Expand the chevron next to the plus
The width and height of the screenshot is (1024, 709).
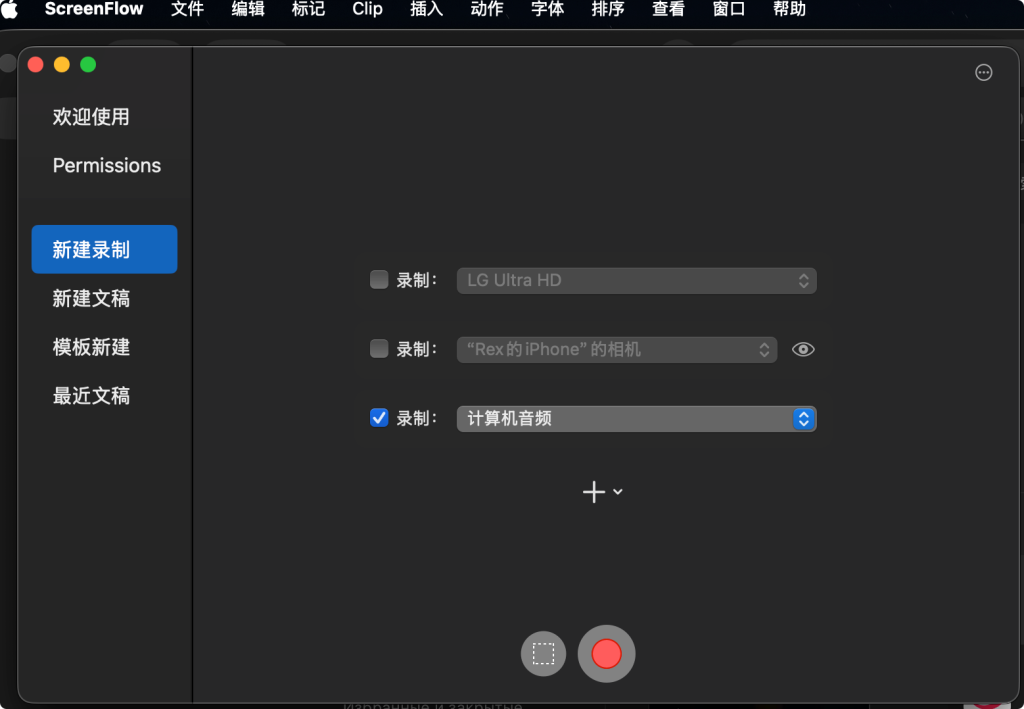(618, 492)
